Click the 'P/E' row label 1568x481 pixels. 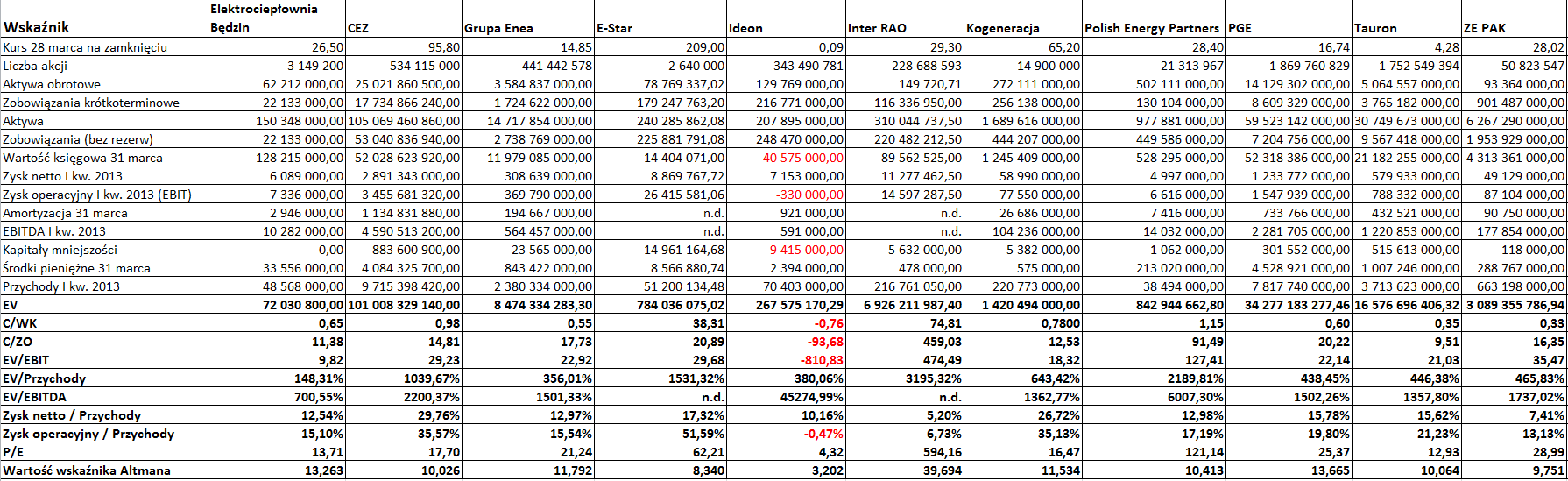pos(13,452)
